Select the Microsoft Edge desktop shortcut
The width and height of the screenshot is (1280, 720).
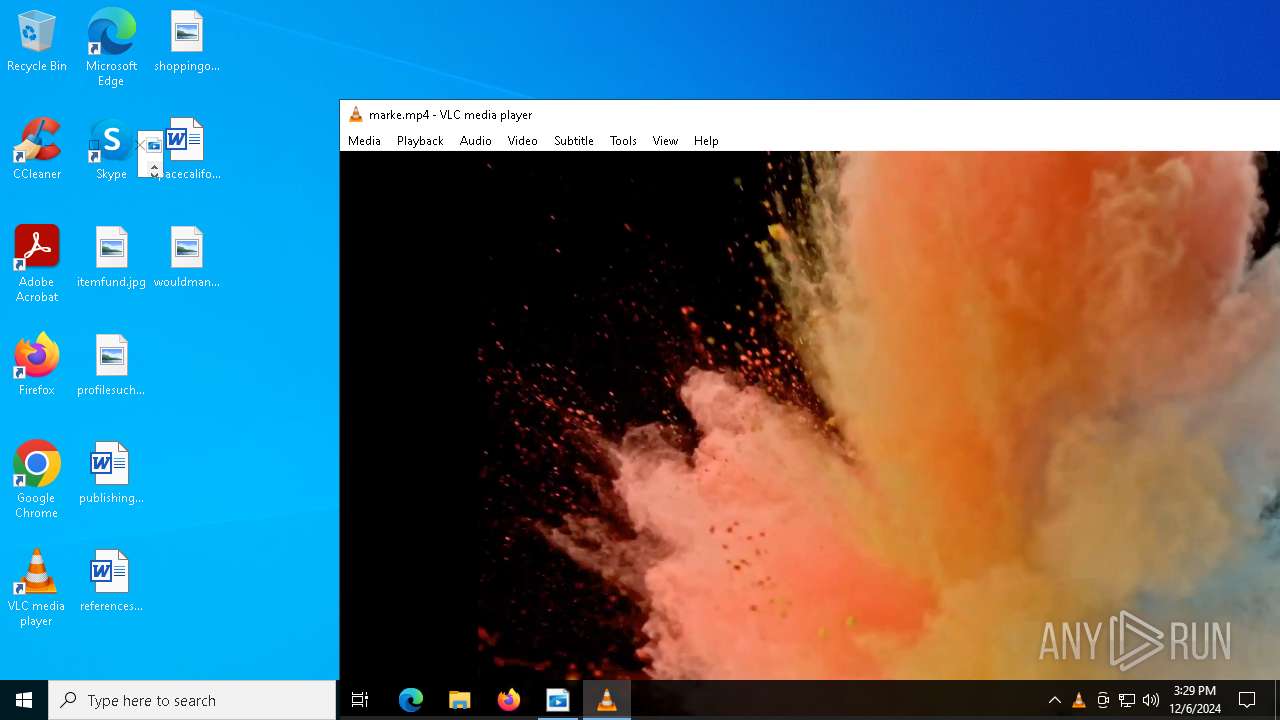[111, 48]
